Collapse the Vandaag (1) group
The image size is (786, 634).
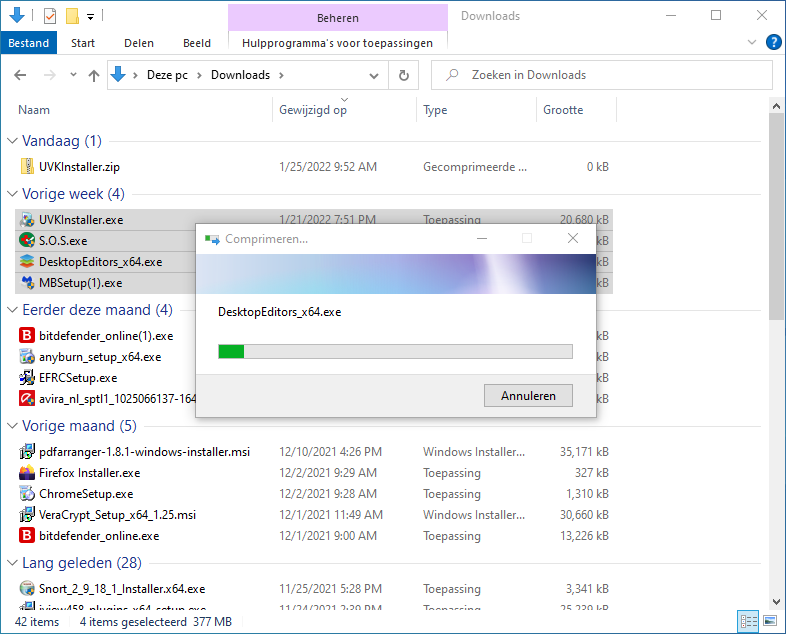[12, 142]
